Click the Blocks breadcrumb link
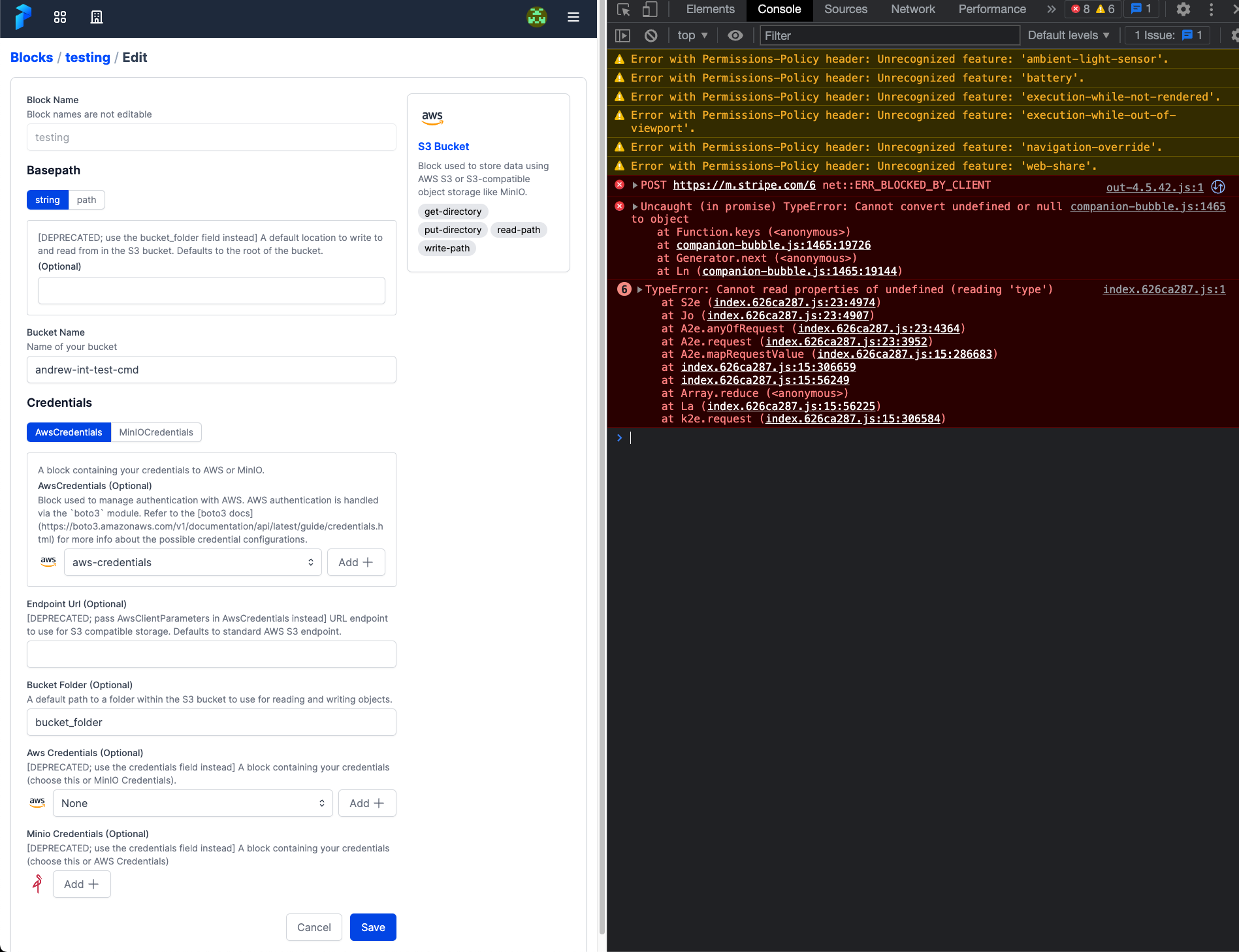1239x952 pixels. (31, 57)
